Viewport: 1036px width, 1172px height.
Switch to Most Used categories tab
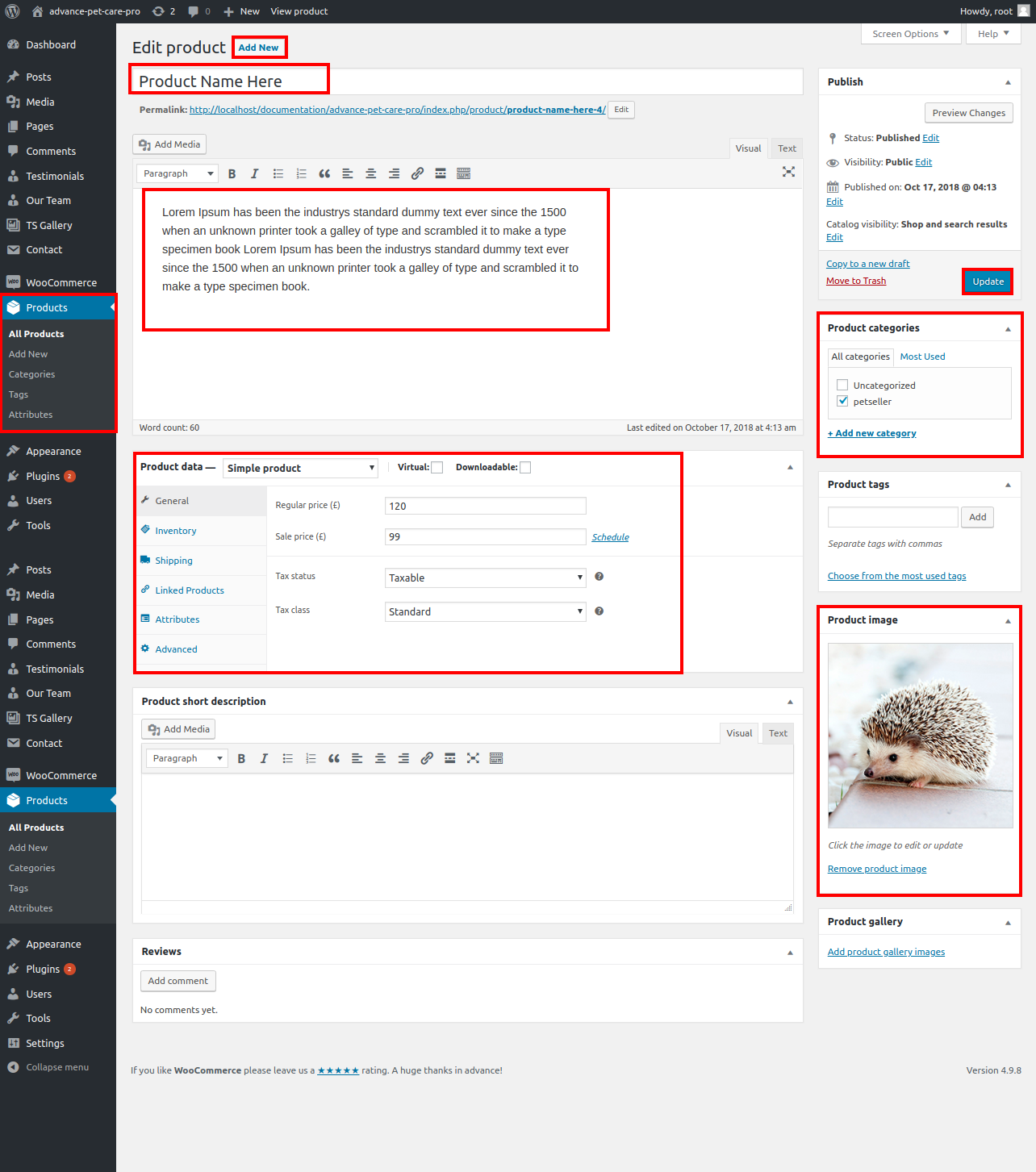tap(922, 357)
